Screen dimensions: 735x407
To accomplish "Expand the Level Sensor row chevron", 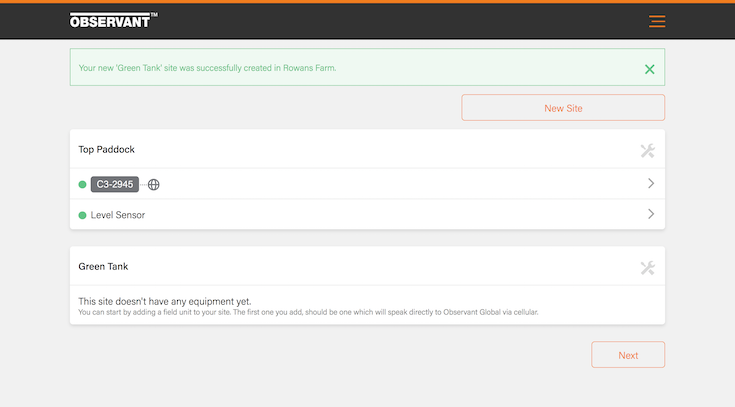I will (x=650, y=214).
